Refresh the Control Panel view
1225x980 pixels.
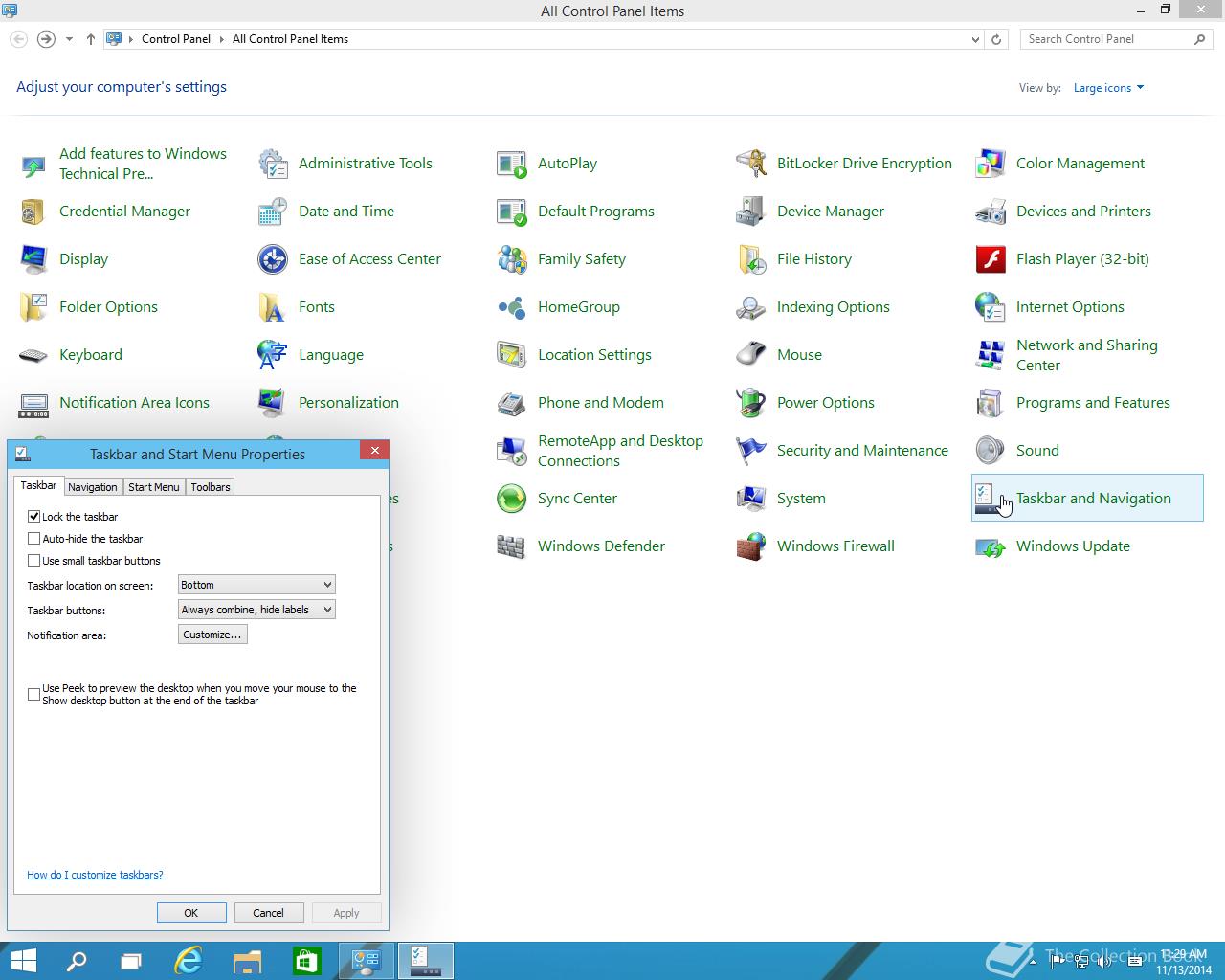(x=996, y=39)
